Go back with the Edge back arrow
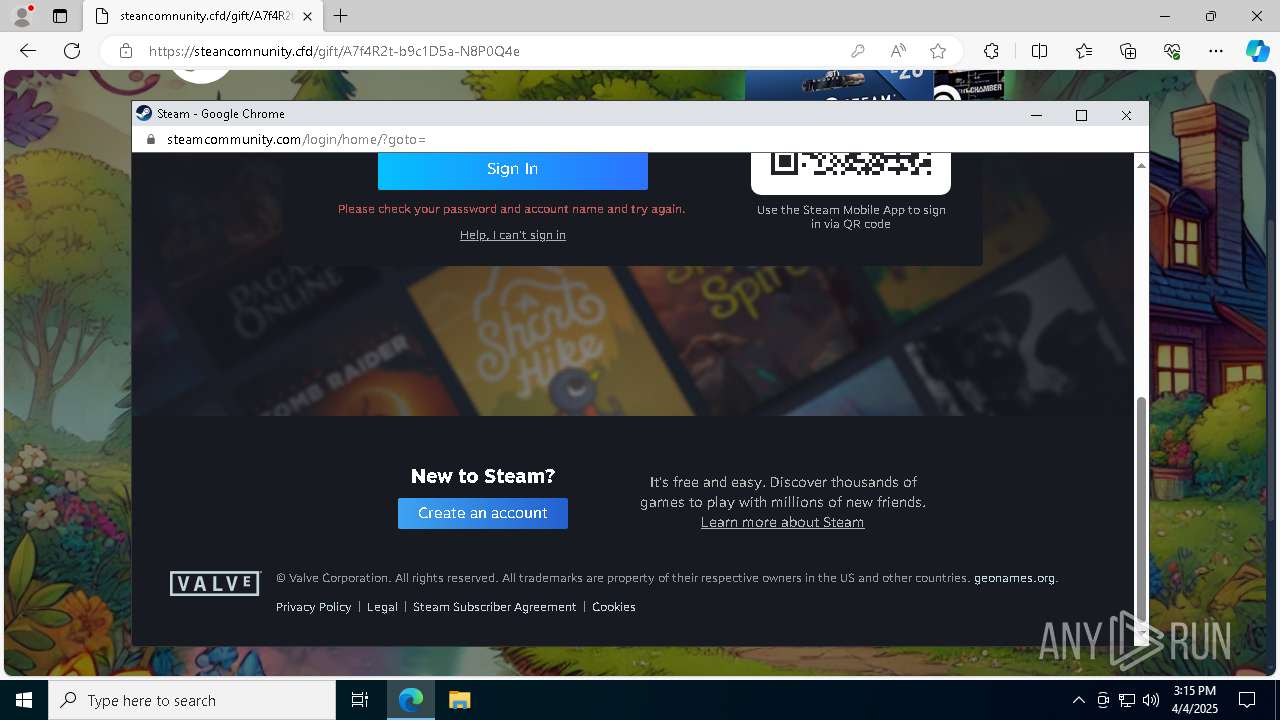Screen dimensions: 1280x720 [28, 51]
